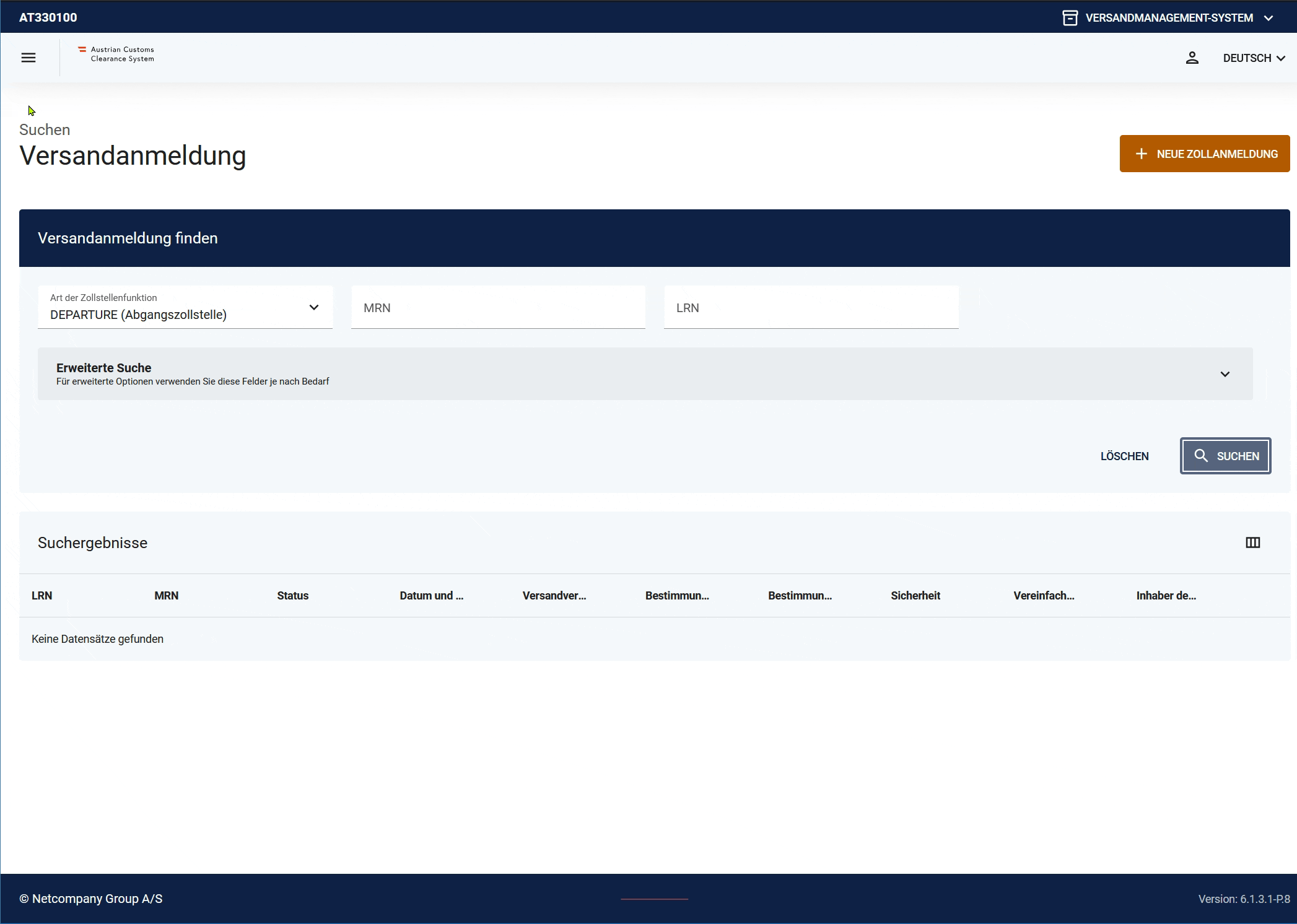Click the Inhaber de... column header
This screenshot has width=1297, height=924.
point(1166,596)
